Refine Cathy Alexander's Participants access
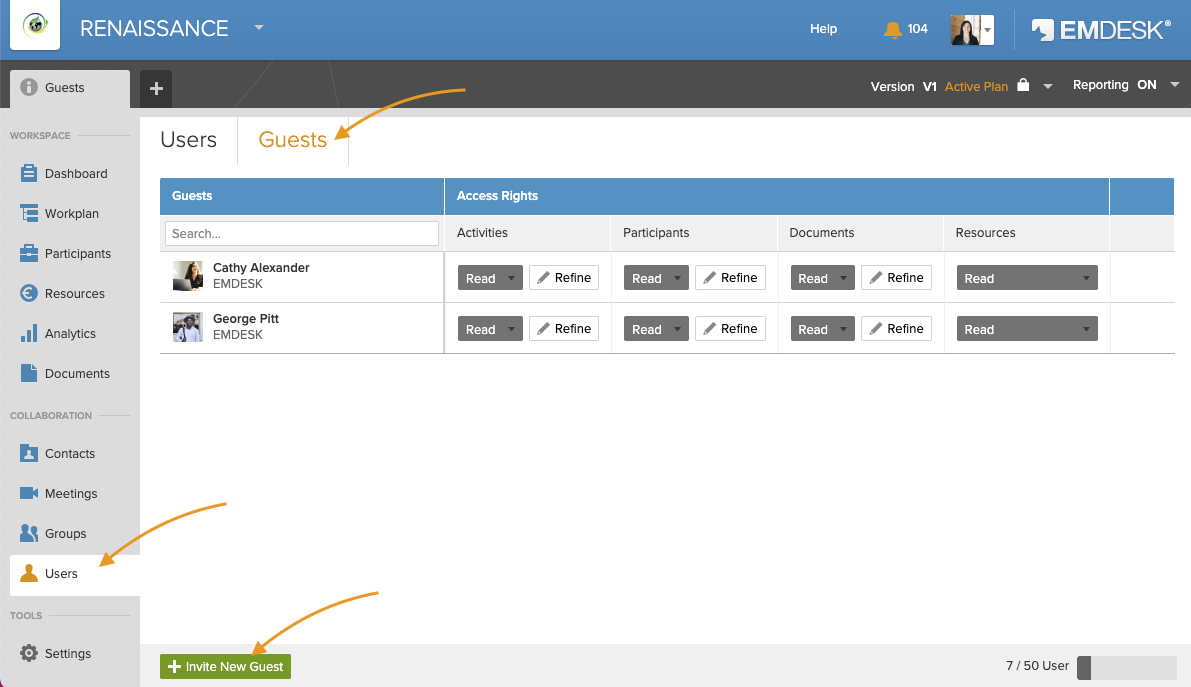The width and height of the screenshot is (1191, 687). click(x=731, y=278)
